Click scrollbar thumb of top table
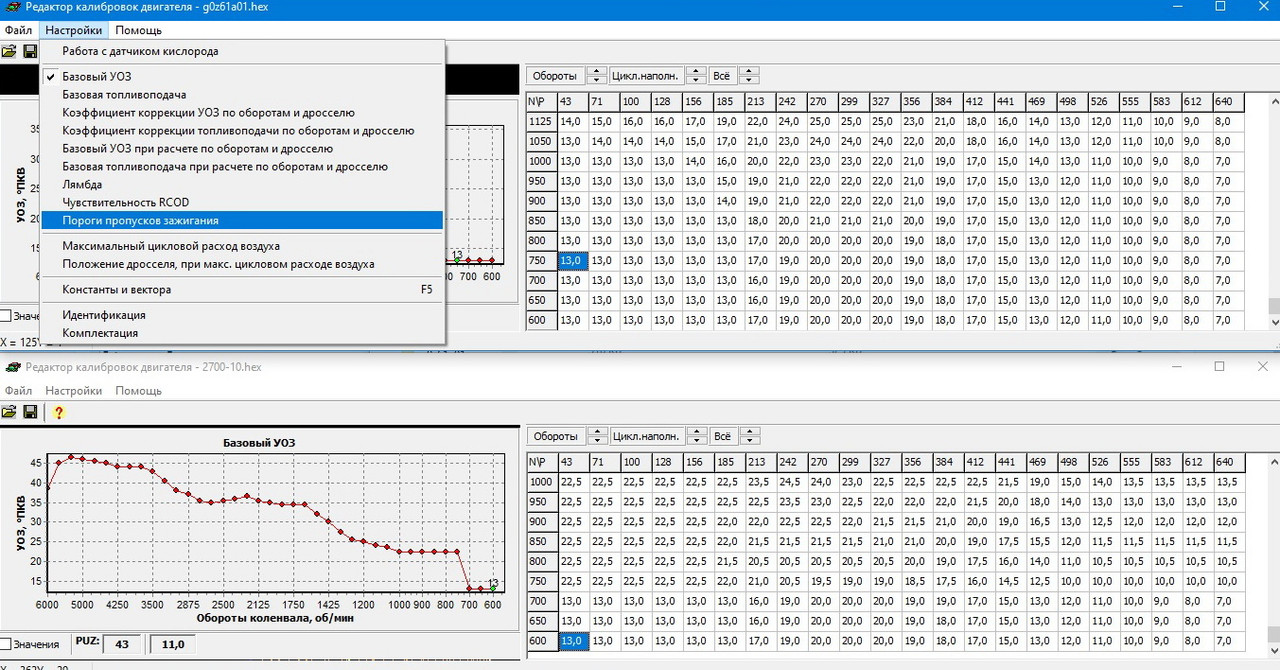The image size is (1280, 670). [1273, 306]
